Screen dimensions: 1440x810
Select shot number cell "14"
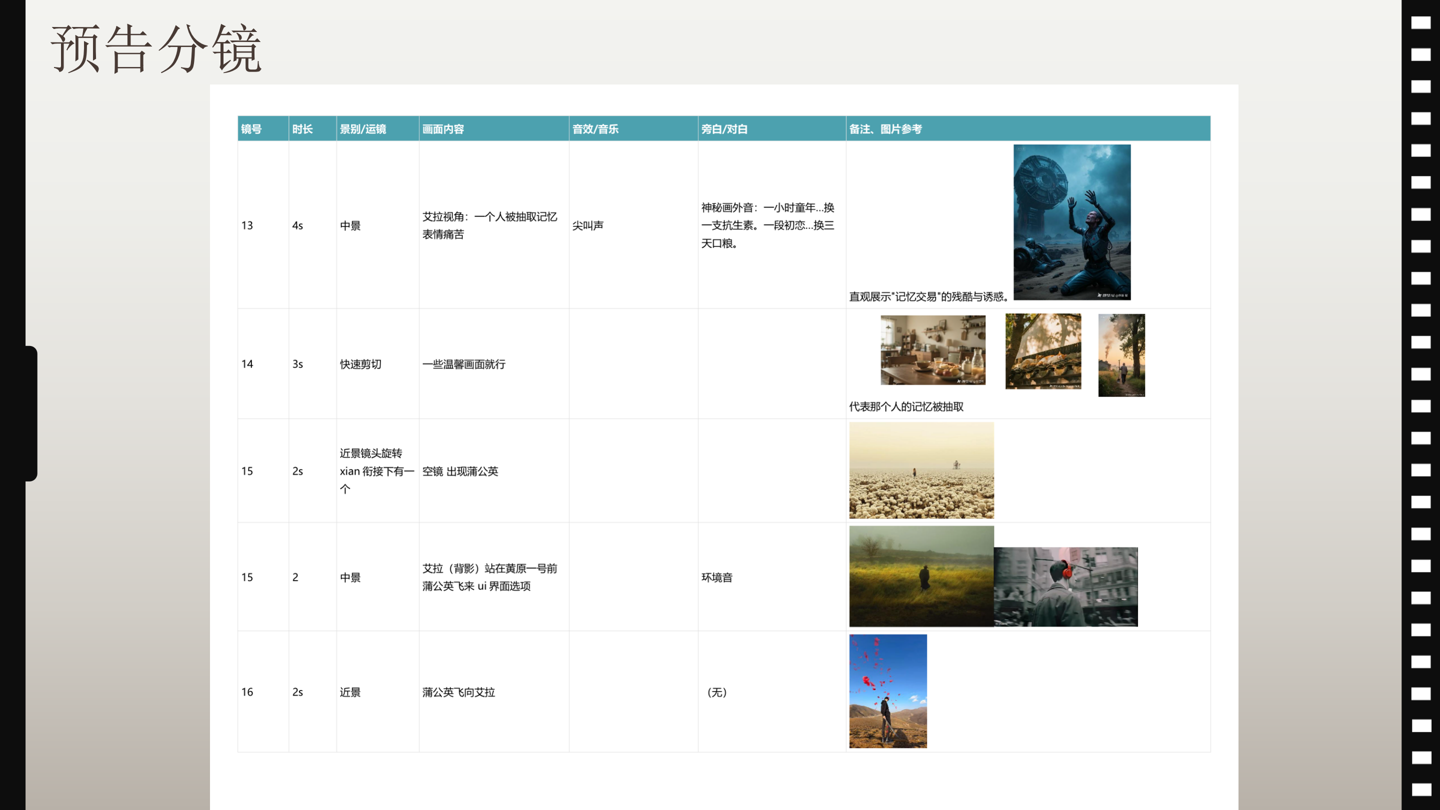tap(263, 364)
